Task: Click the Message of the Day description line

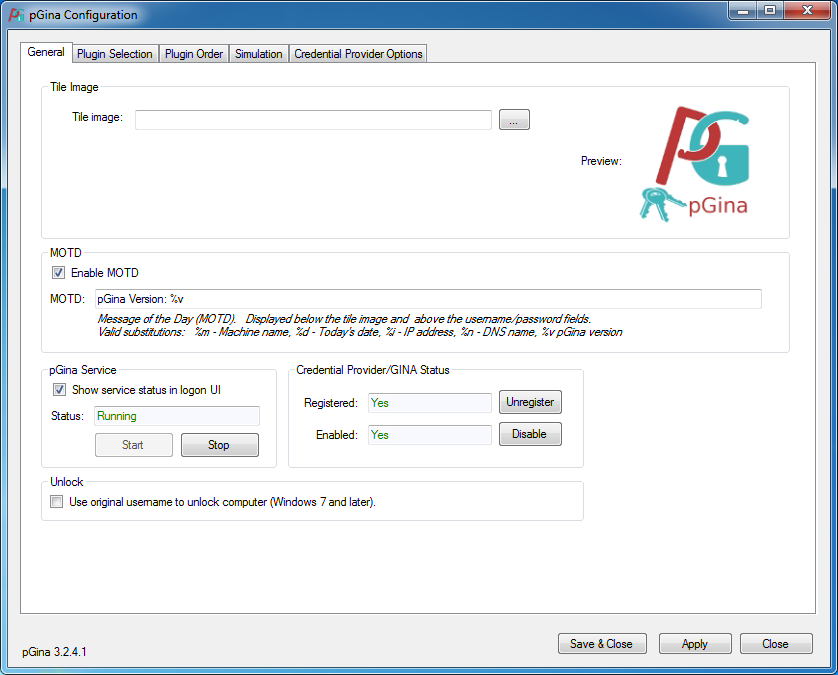Action: pyautogui.click(x=344, y=319)
